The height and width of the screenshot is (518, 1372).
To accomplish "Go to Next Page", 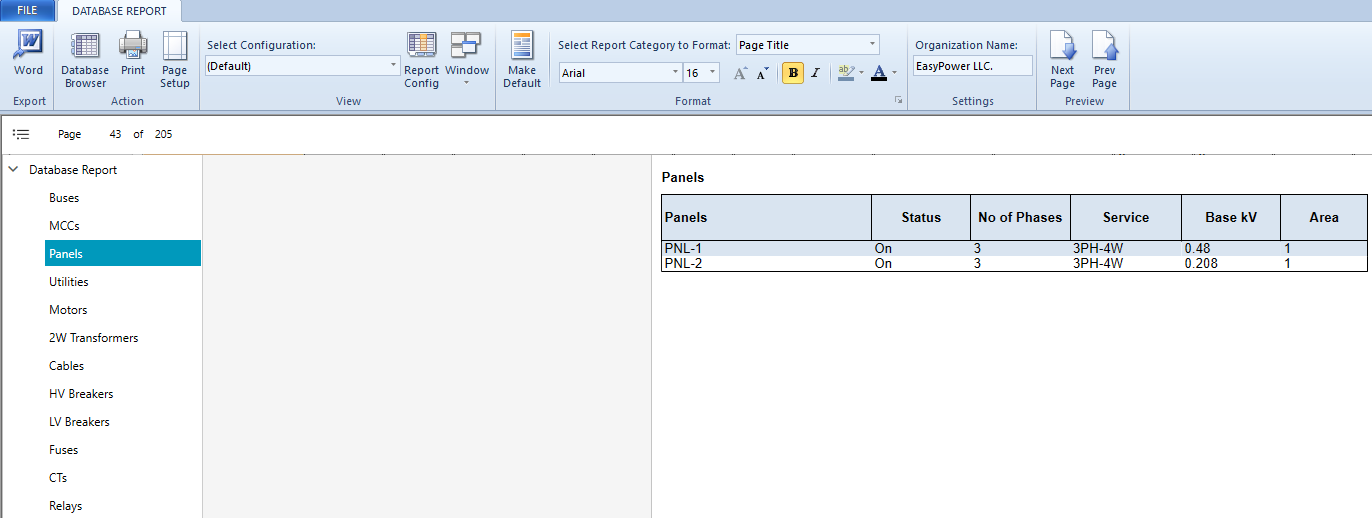I will pos(1063,59).
